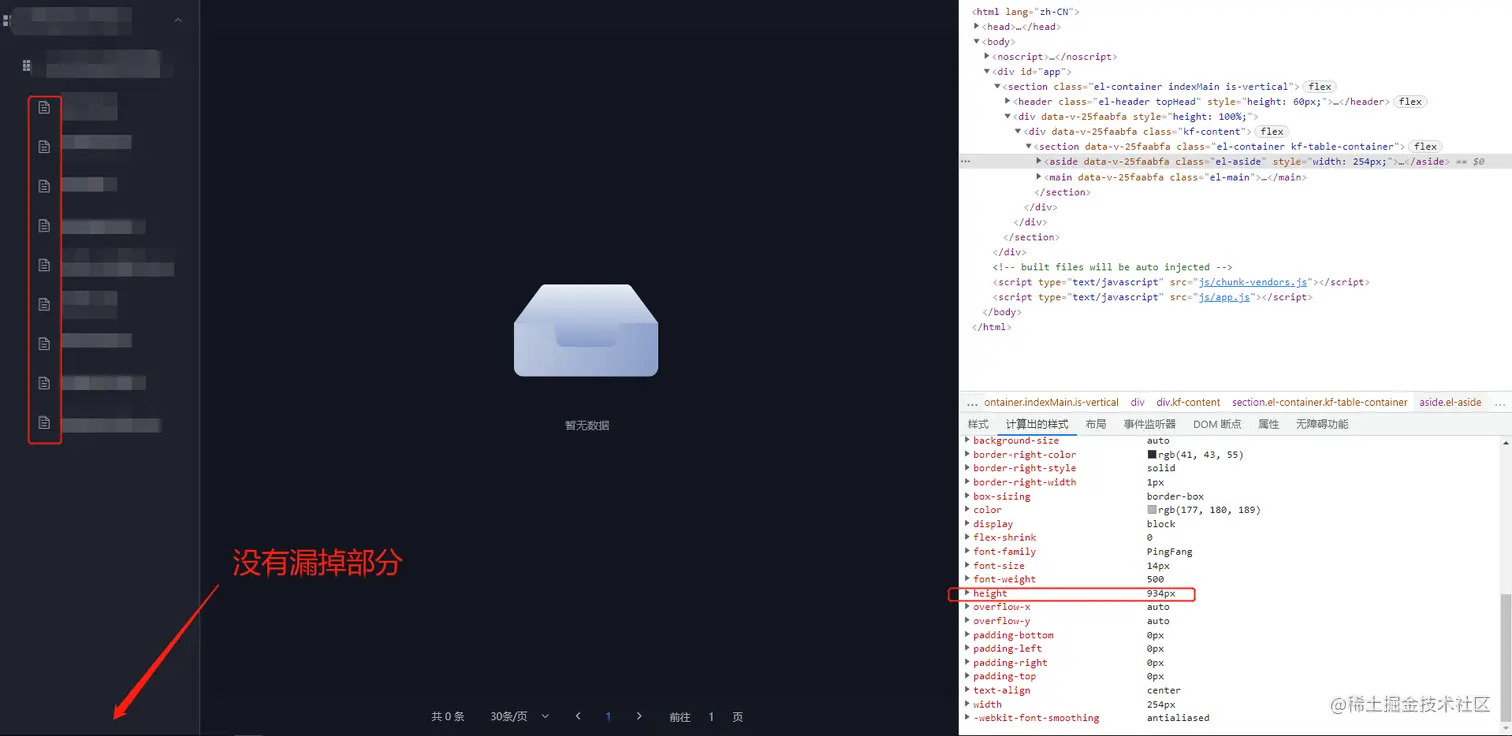Select the "built files will be auto injected" comment
Viewport: 1512px width, 736px height.
(1112, 268)
